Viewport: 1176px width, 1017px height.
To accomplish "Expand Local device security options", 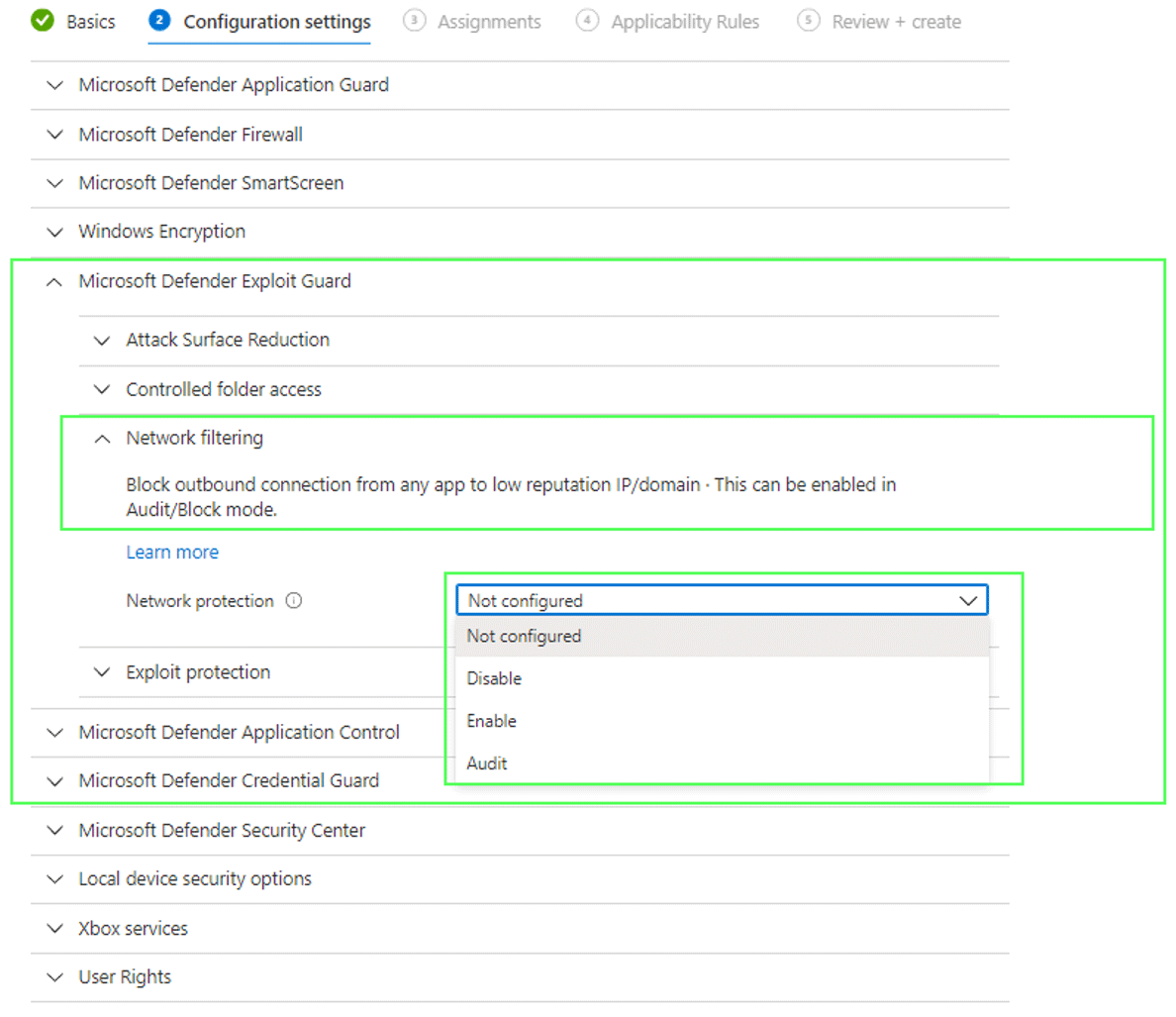I will coord(195,879).
